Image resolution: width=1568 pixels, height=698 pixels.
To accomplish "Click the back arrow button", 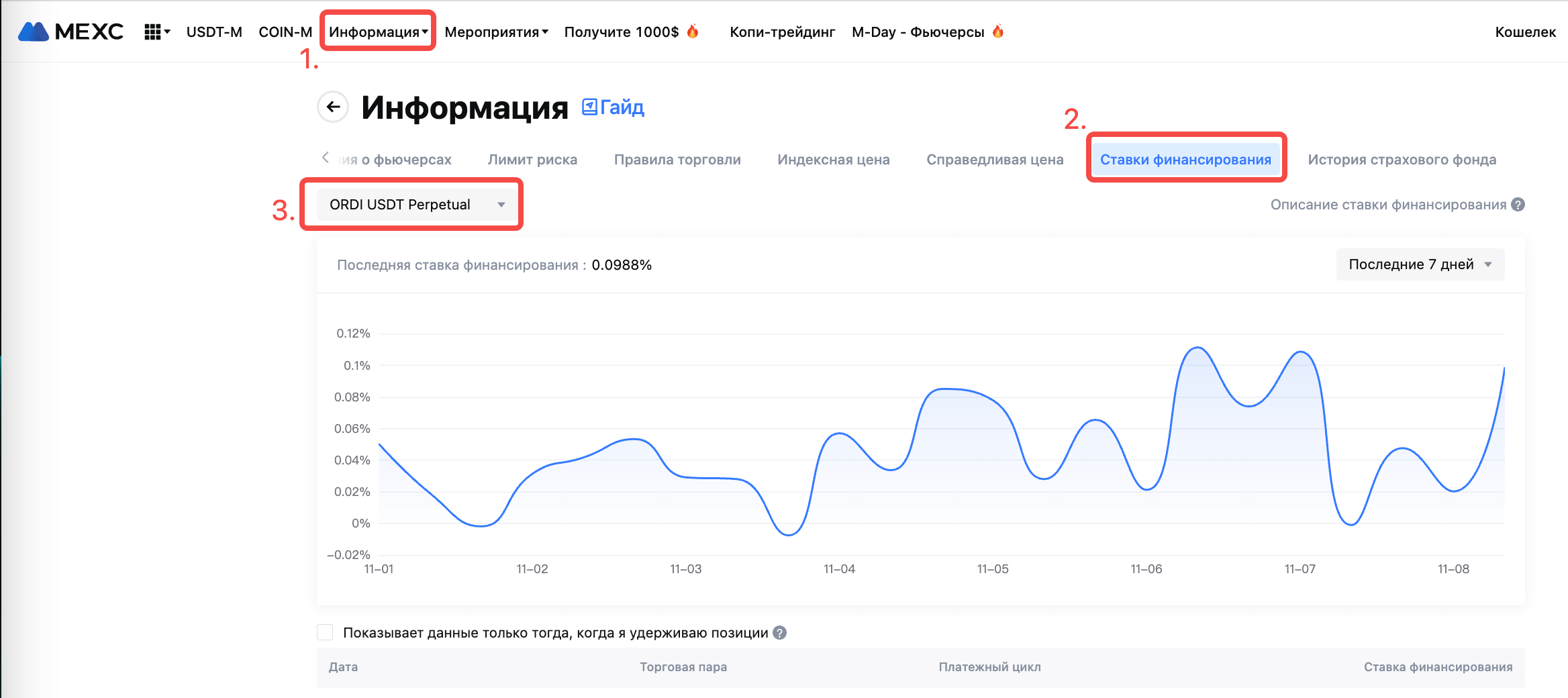I will 333,107.
